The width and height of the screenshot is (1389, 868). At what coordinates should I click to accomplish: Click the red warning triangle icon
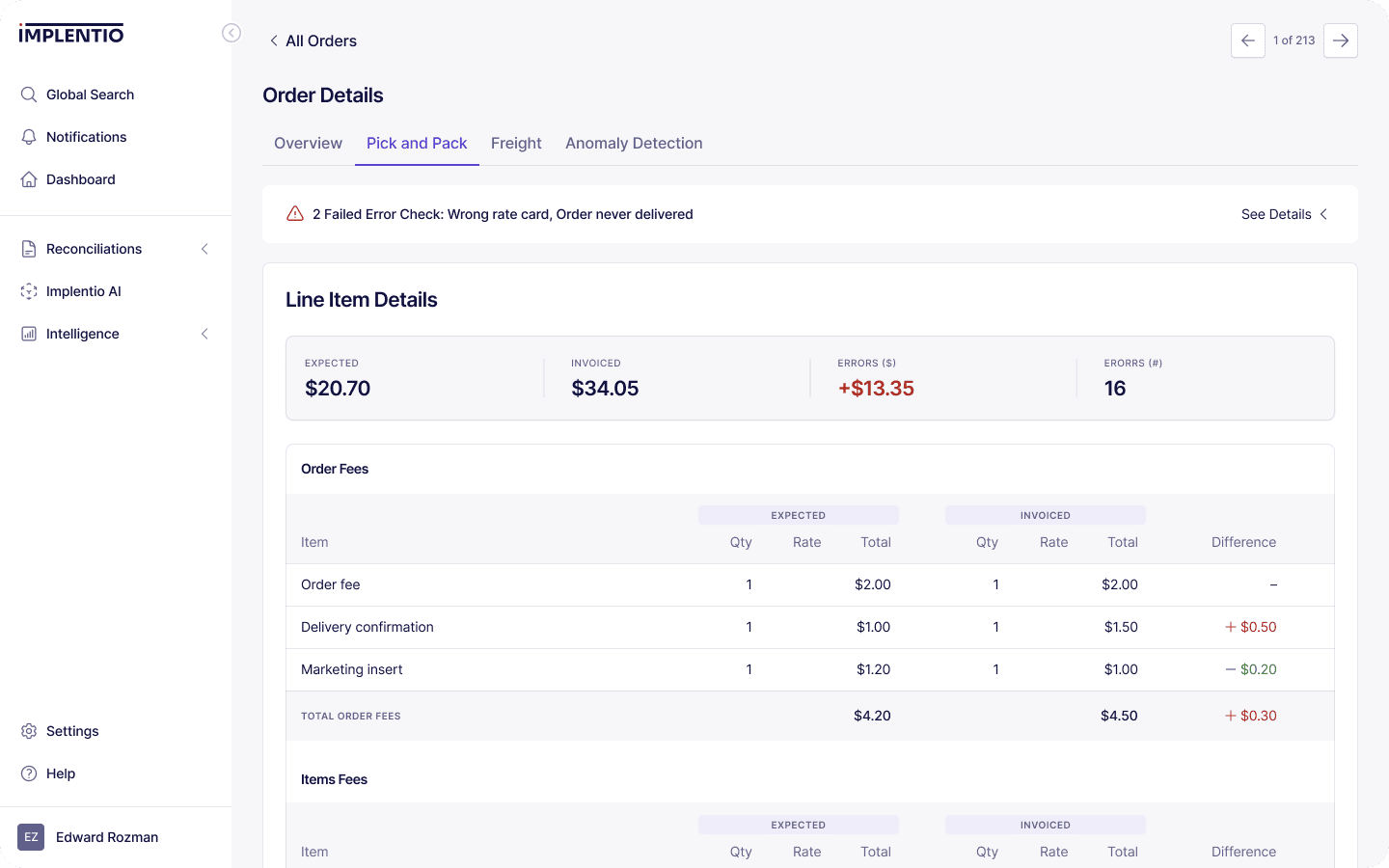(x=295, y=214)
